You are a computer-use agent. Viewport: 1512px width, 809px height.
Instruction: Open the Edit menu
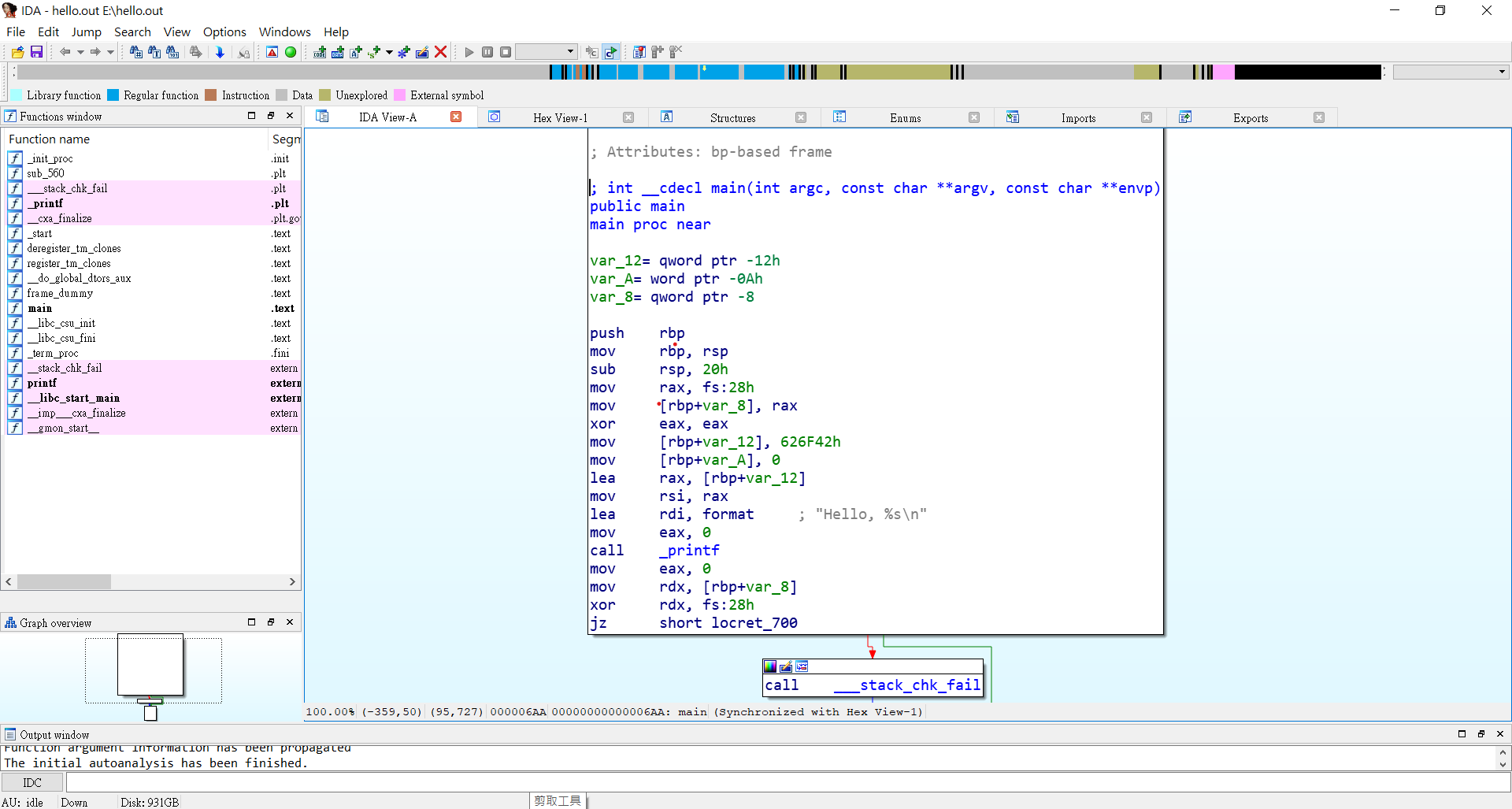point(48,32)
